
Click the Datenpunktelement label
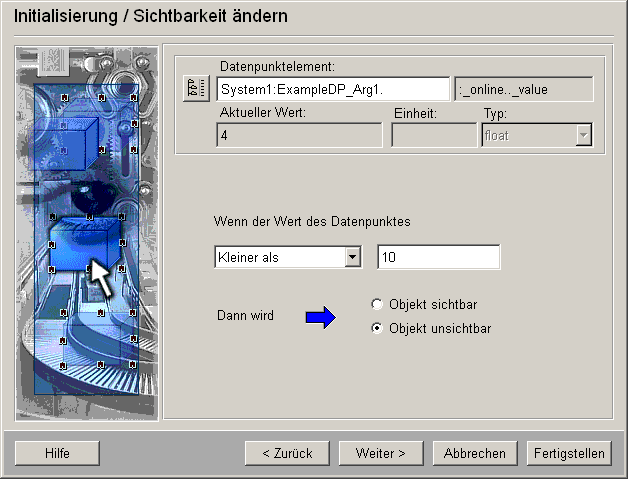click(277, 66)
